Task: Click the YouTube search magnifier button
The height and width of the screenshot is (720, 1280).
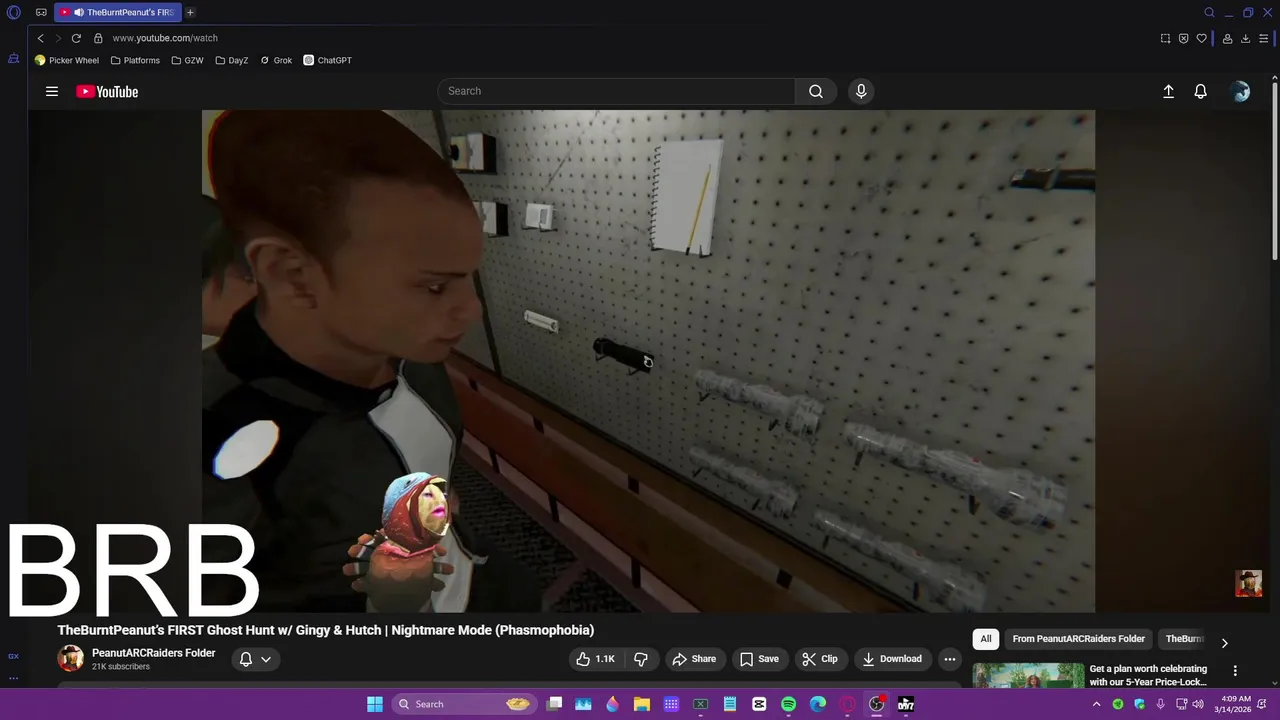Action: pyautogui.click(x=816, y=91)
